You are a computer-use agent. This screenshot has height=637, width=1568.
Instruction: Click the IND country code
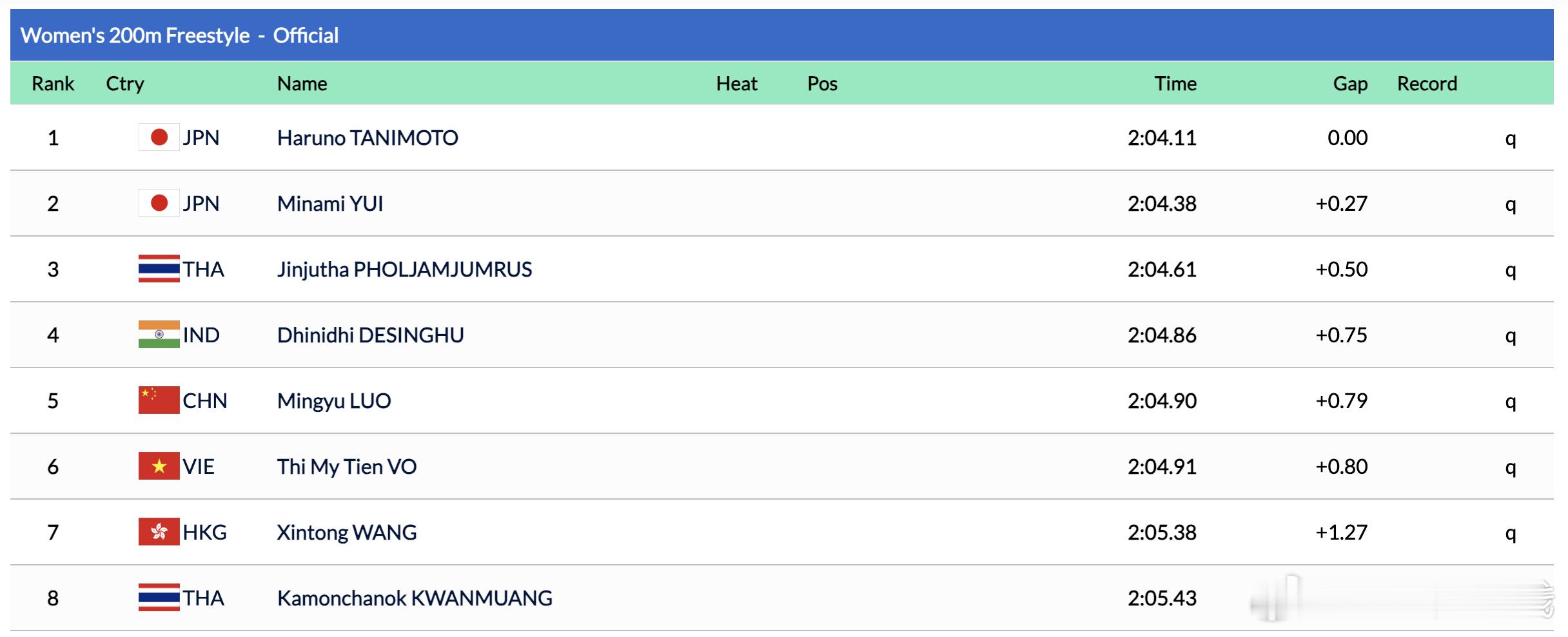coord(201,335)
